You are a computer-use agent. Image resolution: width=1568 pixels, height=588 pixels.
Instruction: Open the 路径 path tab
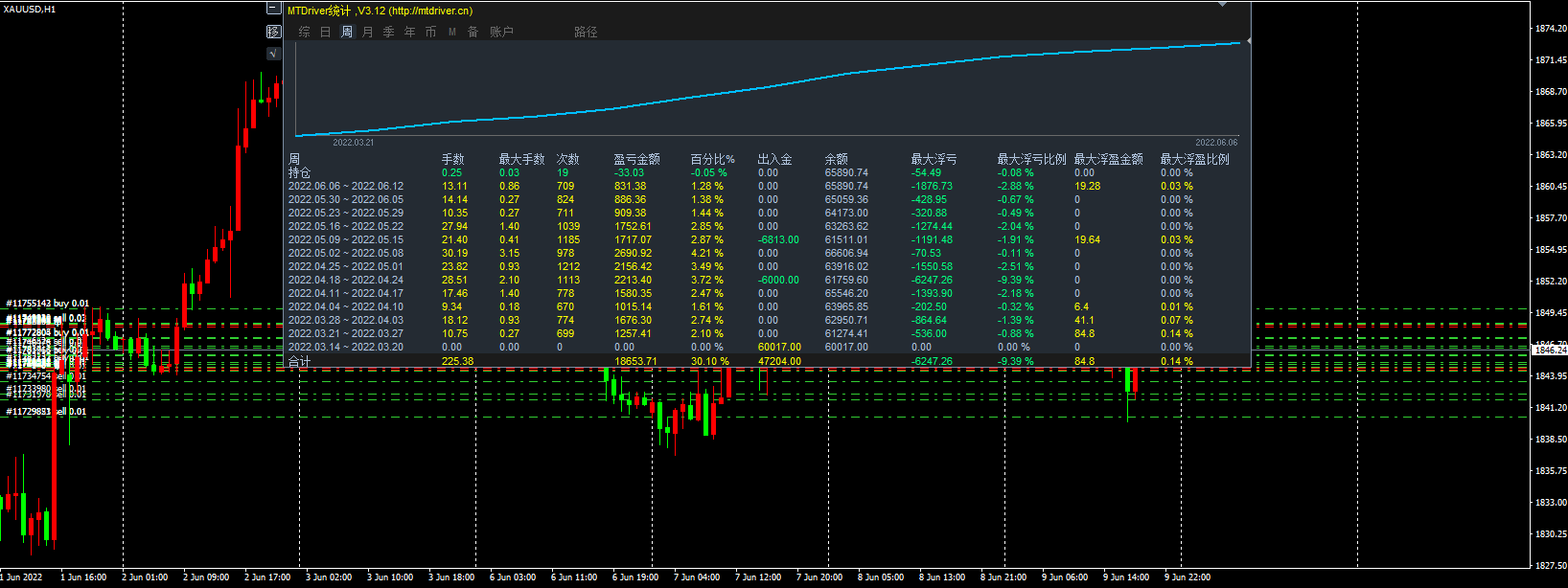[x=587, y=32]
